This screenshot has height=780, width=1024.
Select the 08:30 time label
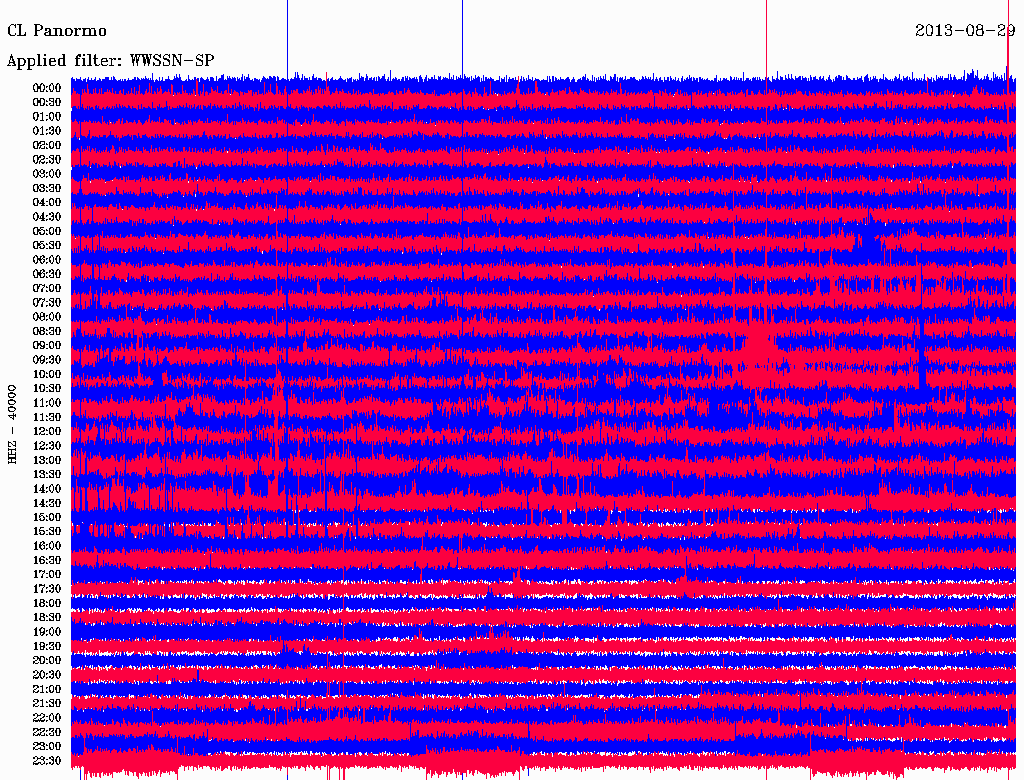click(x=47, y=331)
